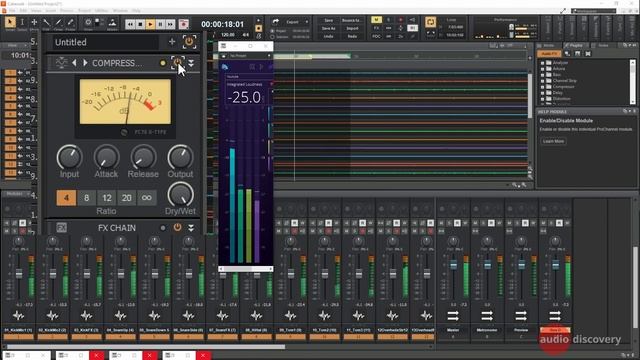Image resolution: width=640 pixels, height=360 pixels.
Task: Select the Select (I-beam) tool
Action: (22, 22)
